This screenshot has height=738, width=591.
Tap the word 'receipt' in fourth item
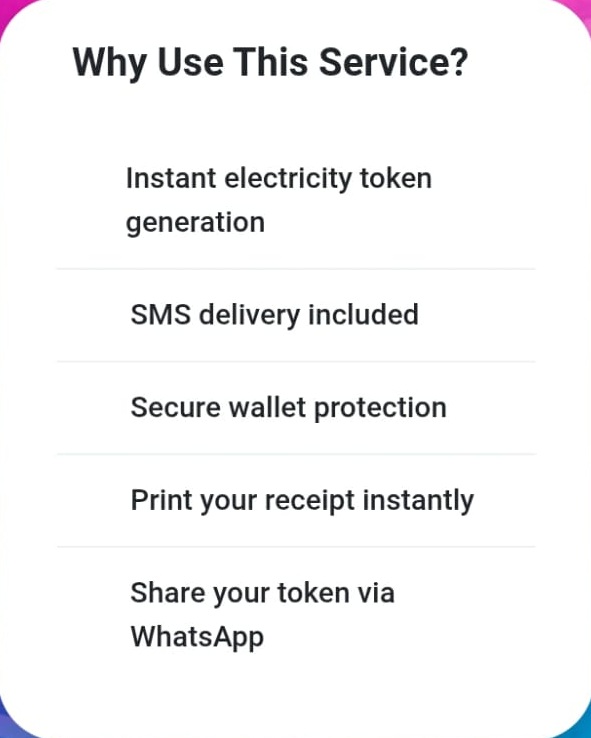pos(310,501)
